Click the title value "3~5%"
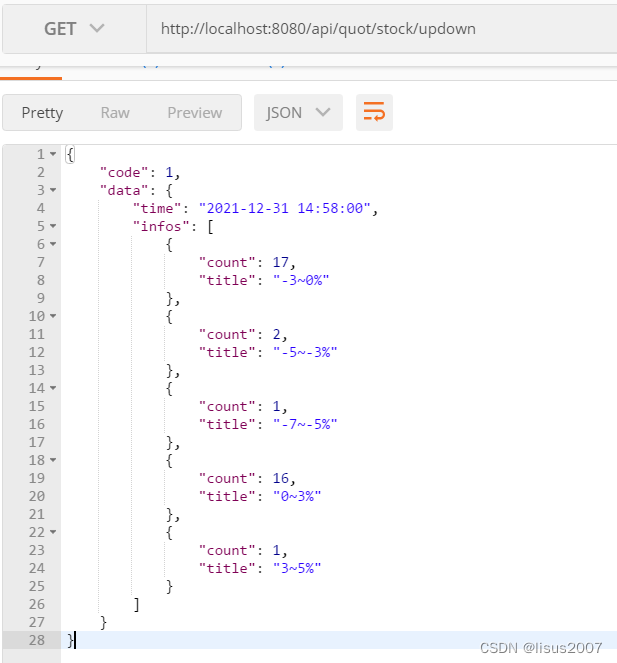Image resolution: width=617 pixels, height=663 pixels. (297, 568)
